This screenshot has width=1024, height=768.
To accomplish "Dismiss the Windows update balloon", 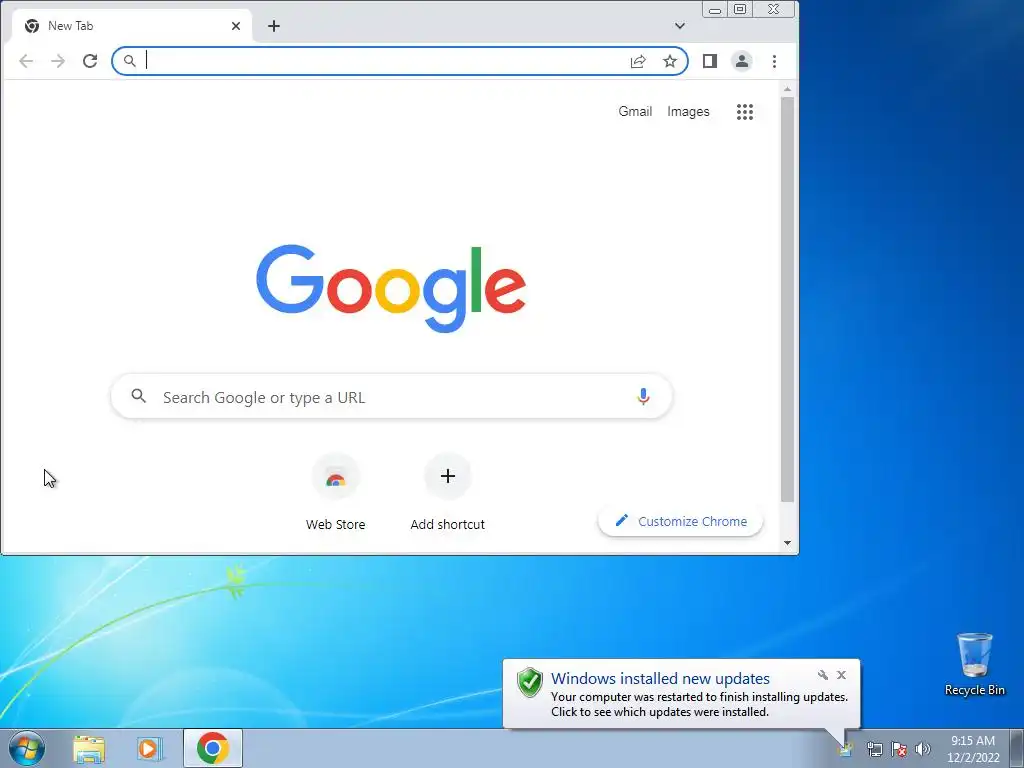I will [x=841, y=675].
